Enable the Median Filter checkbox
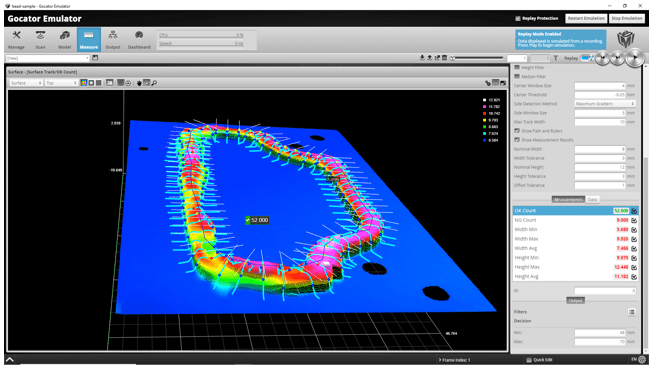The image size is (654, 369). click(x=517, y=76)
